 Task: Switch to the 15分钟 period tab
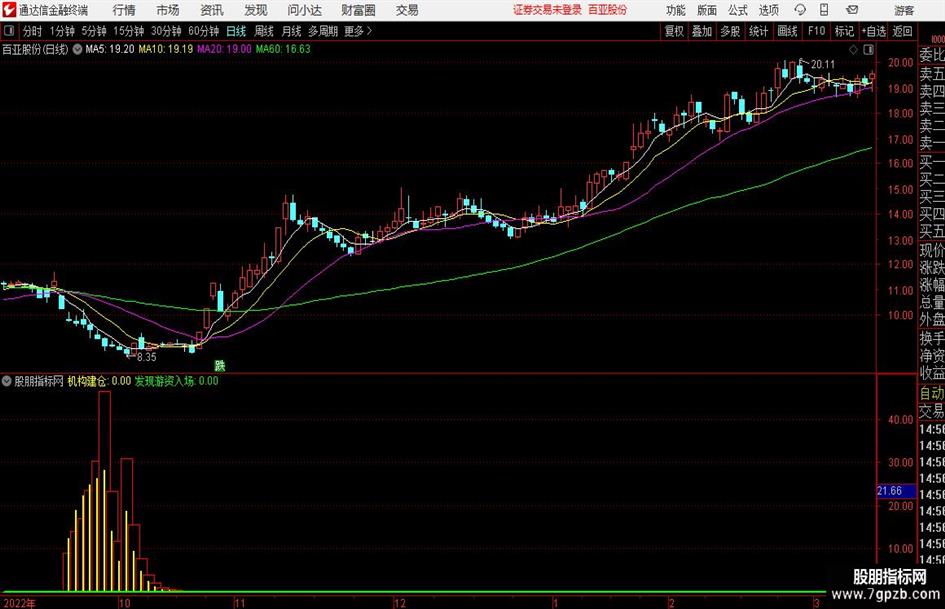[x=129, y=31]
